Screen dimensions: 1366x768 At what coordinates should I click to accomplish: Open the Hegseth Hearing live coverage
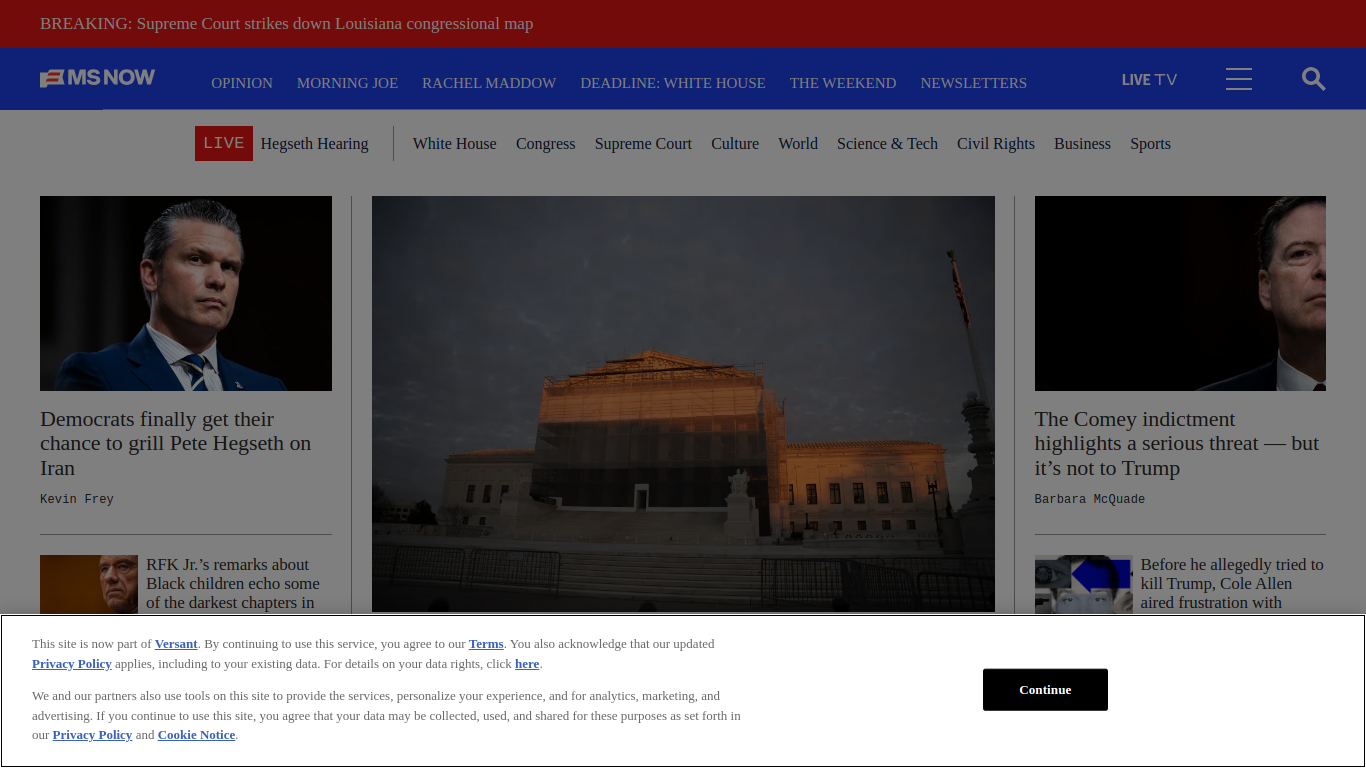(x=314, y=144)
